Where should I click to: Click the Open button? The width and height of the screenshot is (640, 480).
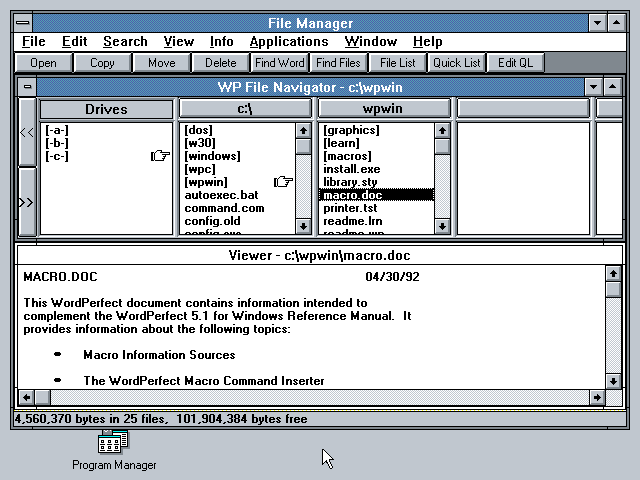43,63
